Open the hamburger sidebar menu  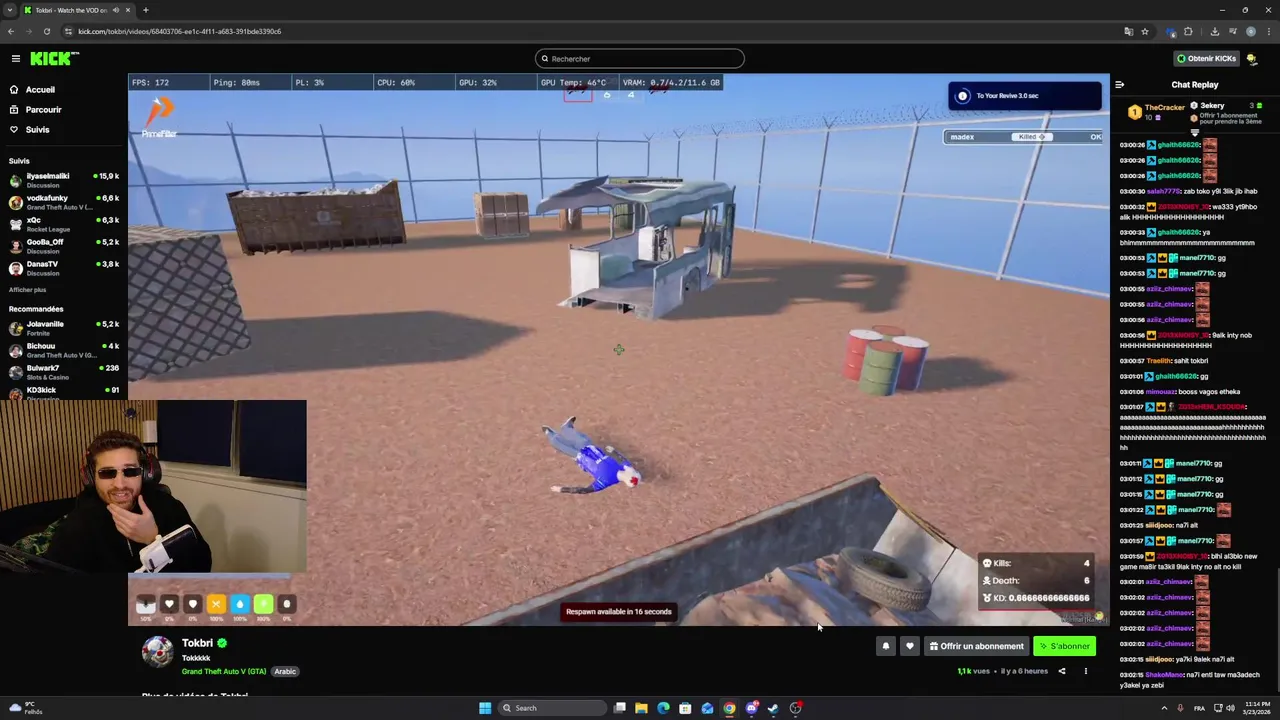(x=15, y=59)
